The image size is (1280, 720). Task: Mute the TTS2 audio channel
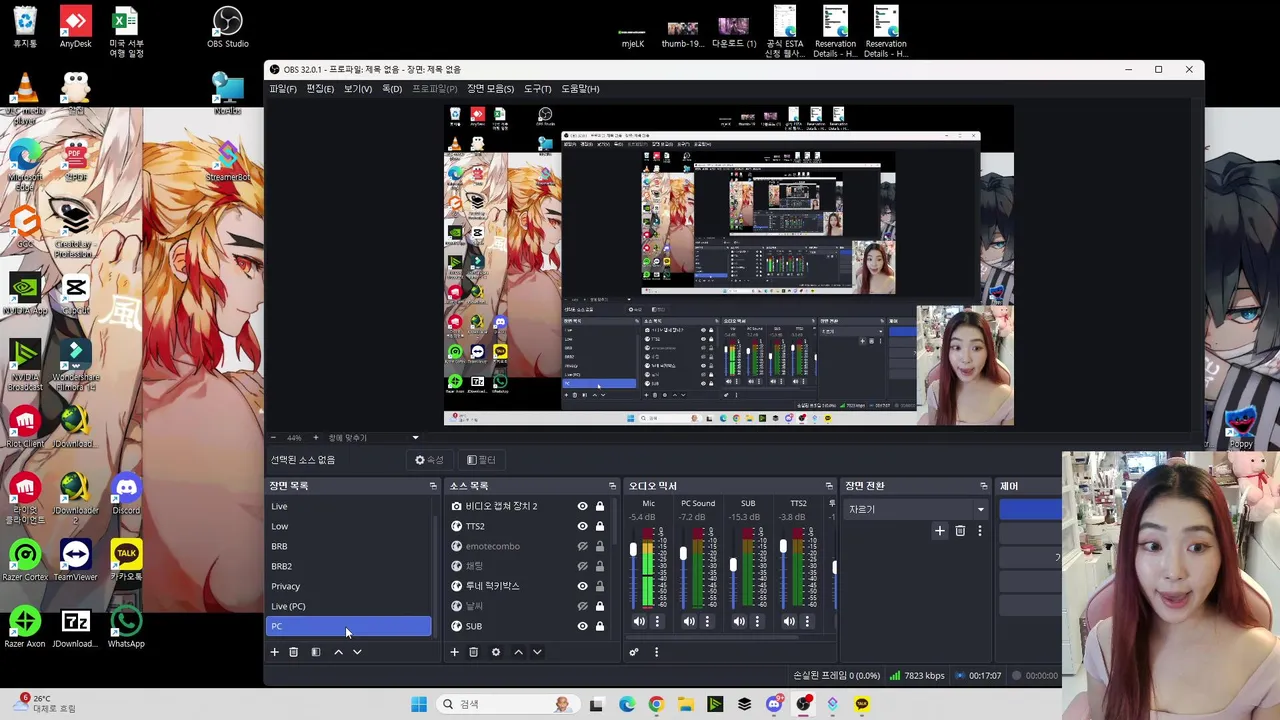789,621
